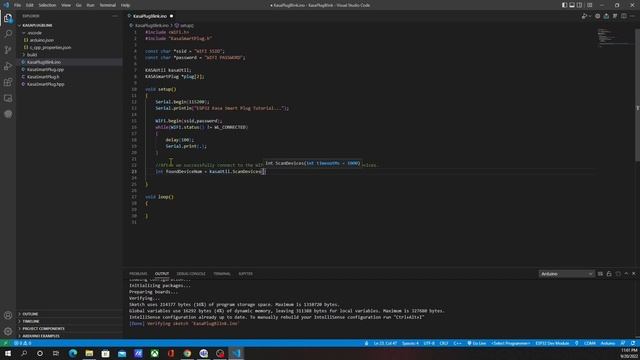Toggle output auto-scroll lock
640x360 pixels.
click(609, 274)
